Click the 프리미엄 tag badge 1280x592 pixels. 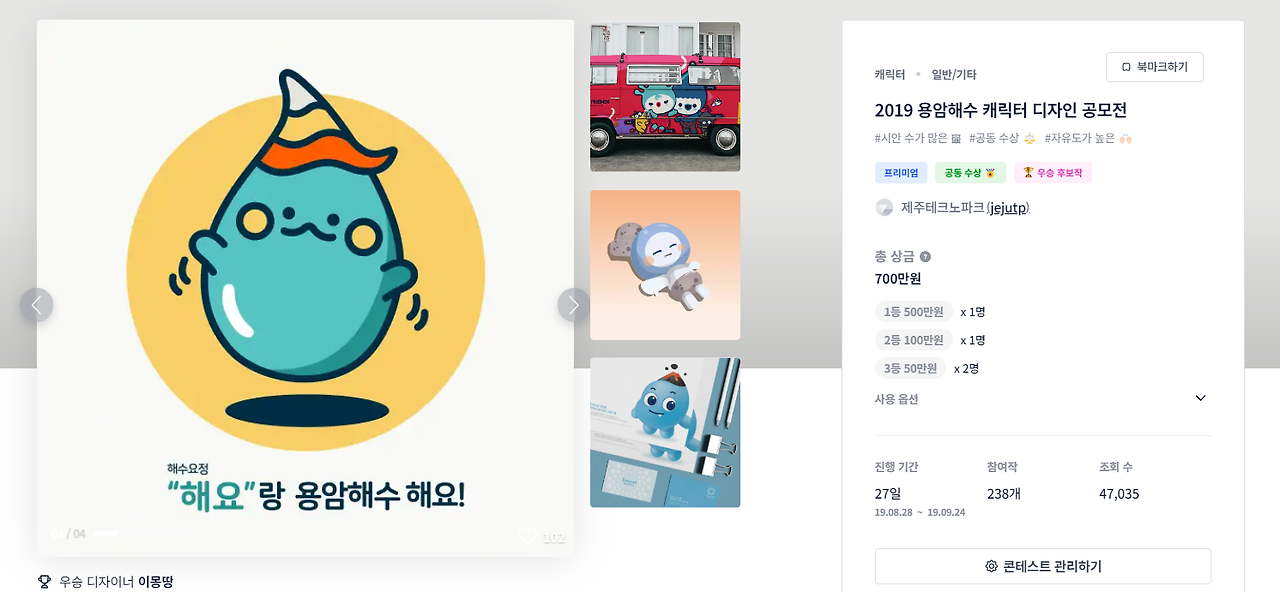tap(901, 173)
